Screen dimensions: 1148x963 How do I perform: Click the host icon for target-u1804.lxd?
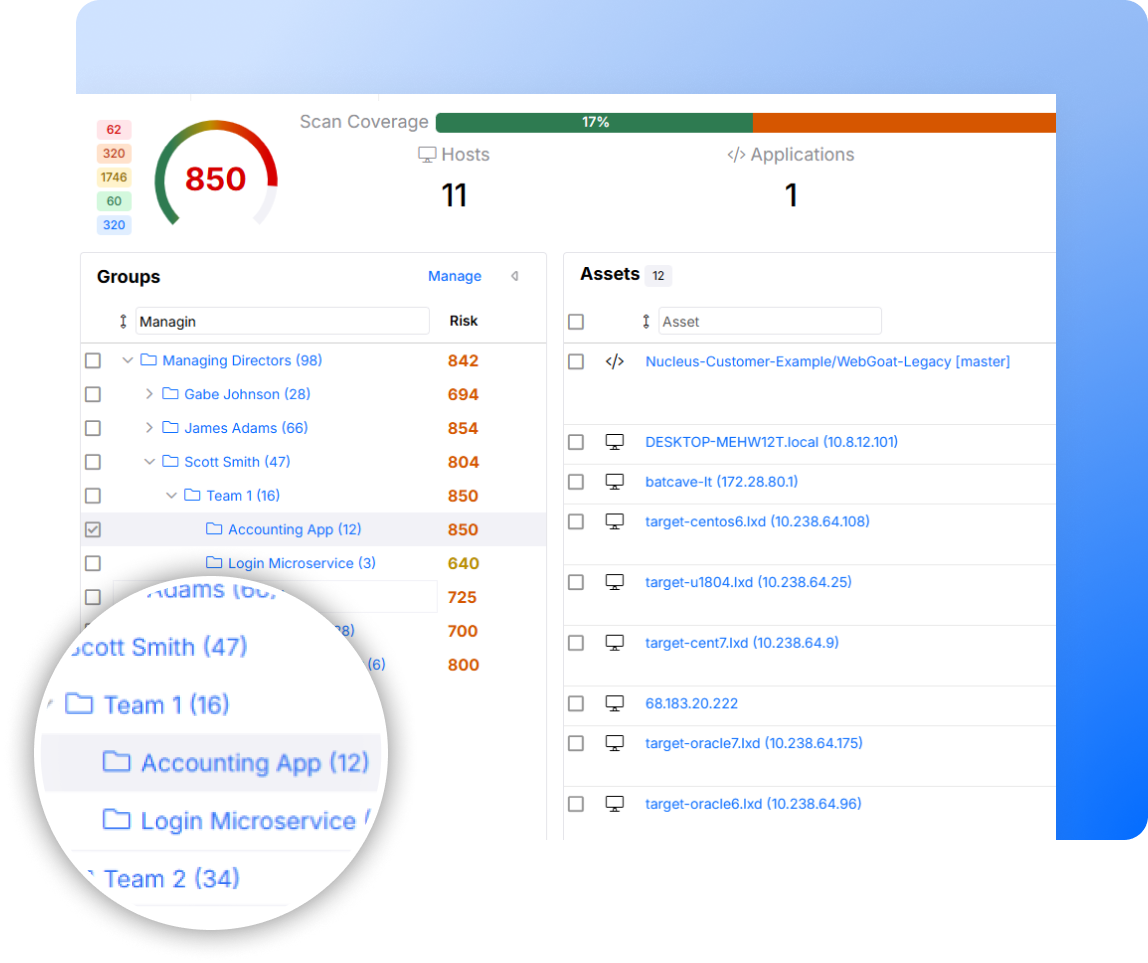coord(614,581)
